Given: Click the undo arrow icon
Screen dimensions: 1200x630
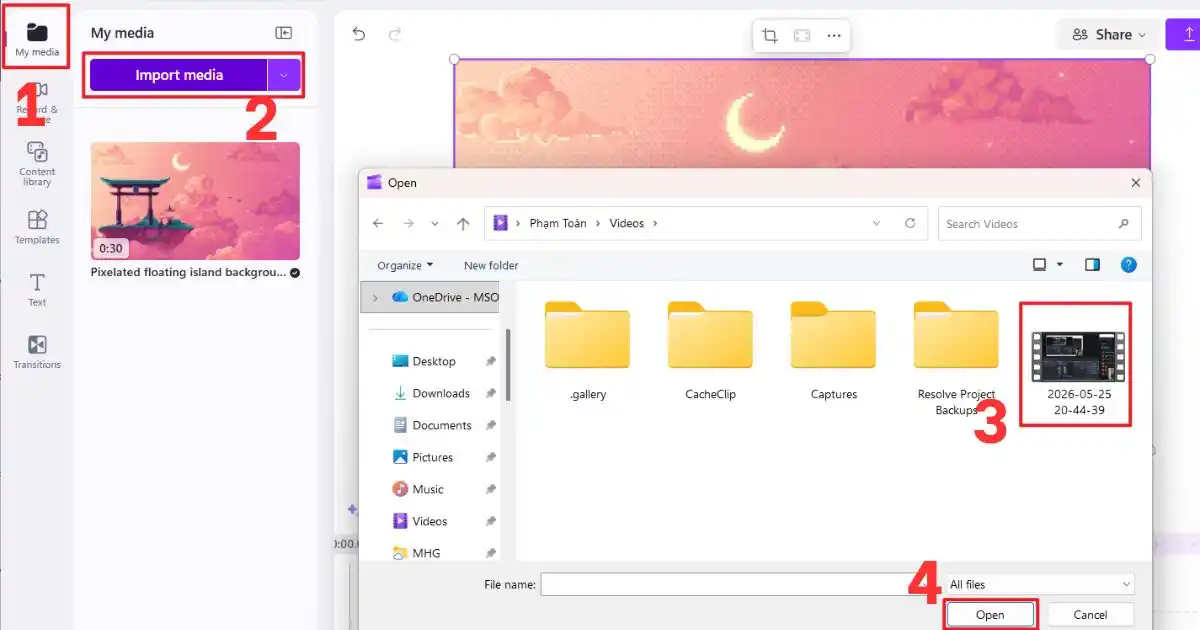Looking at the screenshot, I should 359,34.
